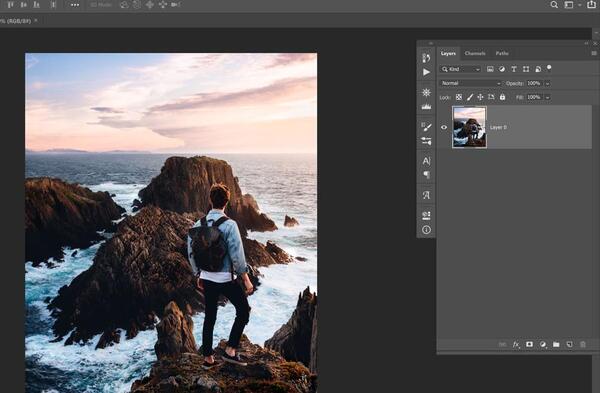Viewport: 600px width, 393px height.
Task: Click the Fill 100% value field
Action: click(534, 97)
